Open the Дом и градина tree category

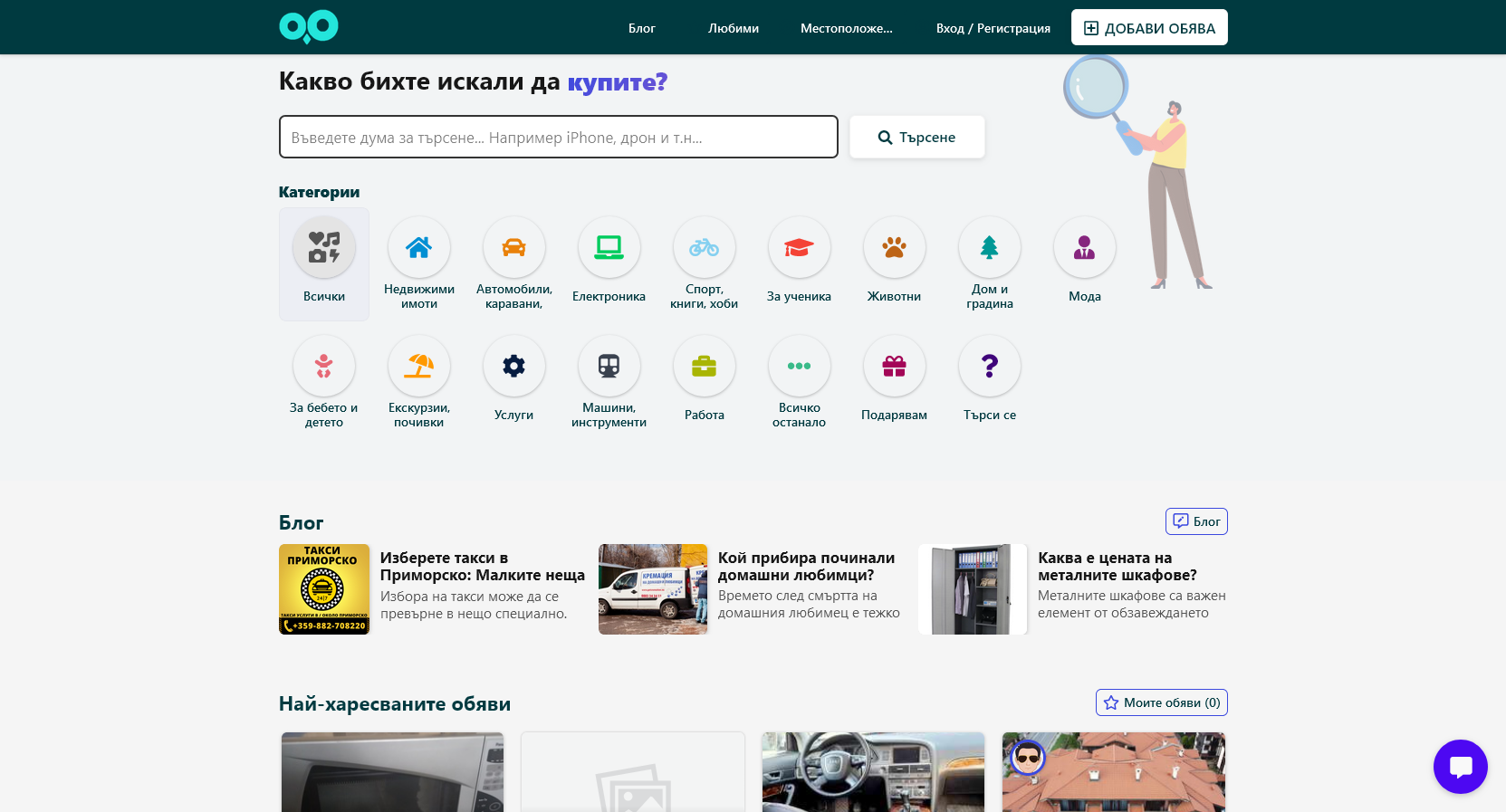click(989, 247)
